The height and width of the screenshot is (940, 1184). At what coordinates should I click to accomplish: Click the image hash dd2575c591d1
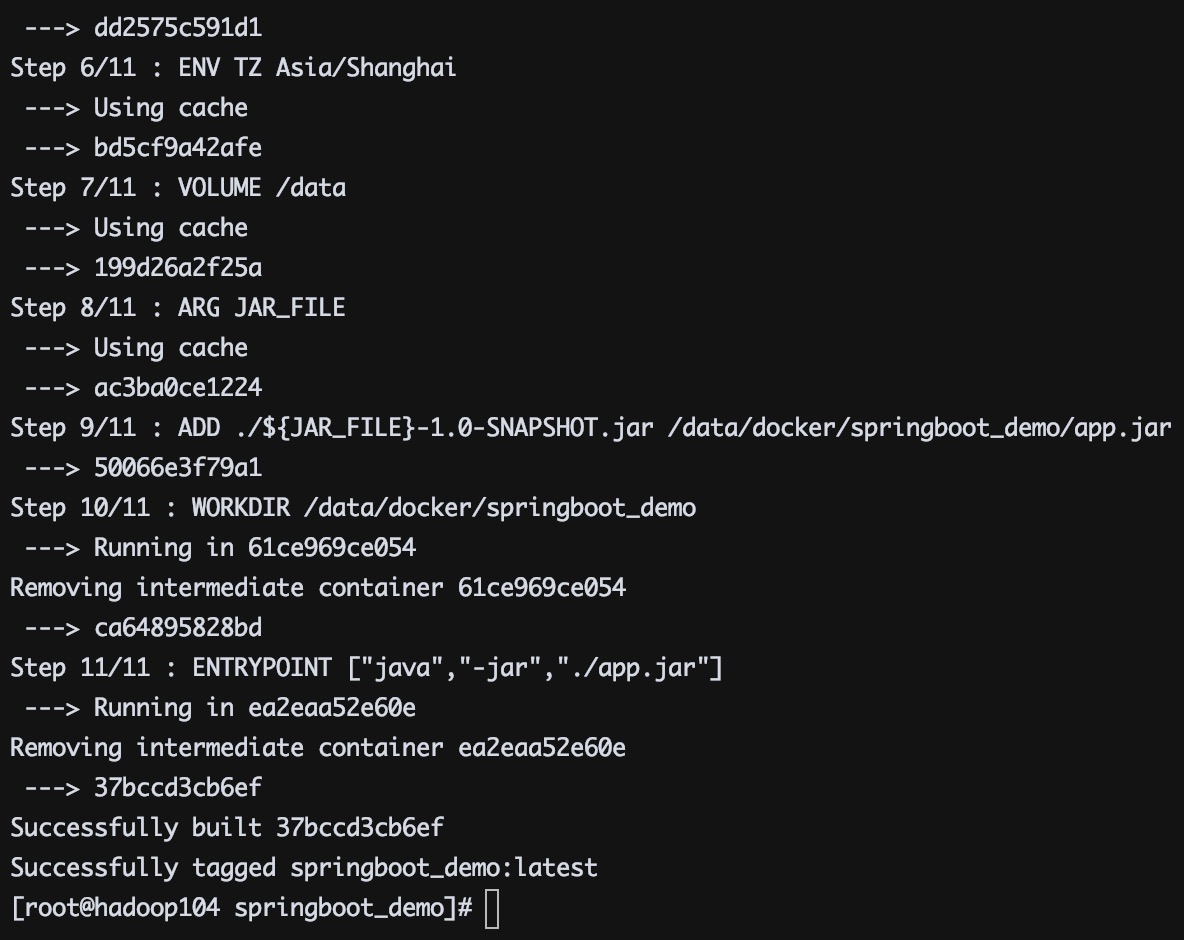point(178,28)
